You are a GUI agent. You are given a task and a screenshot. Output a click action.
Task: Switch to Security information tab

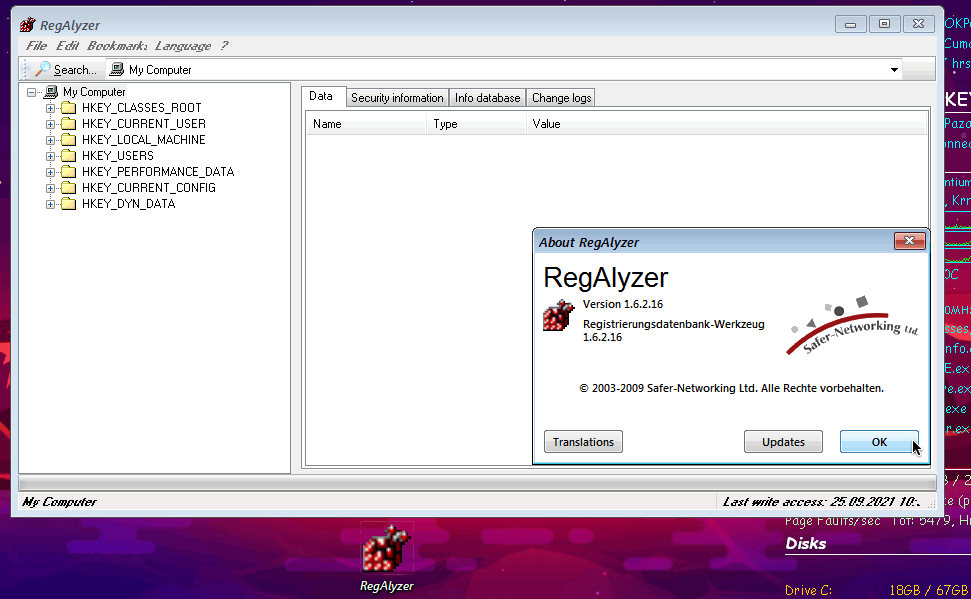coord(397,98)
